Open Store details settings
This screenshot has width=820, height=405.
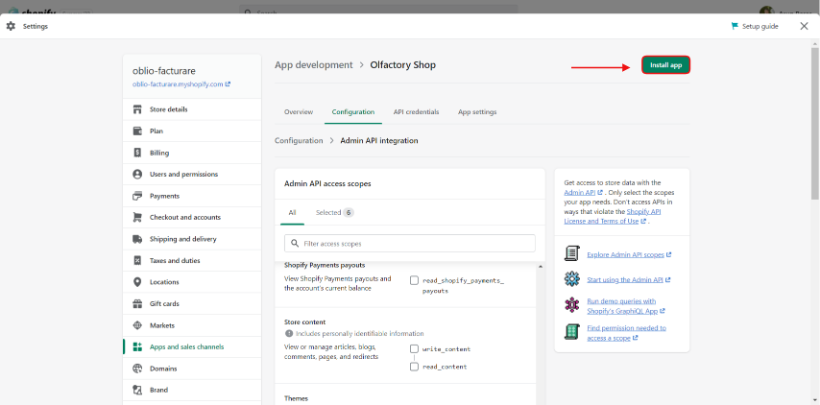(192, 109)
